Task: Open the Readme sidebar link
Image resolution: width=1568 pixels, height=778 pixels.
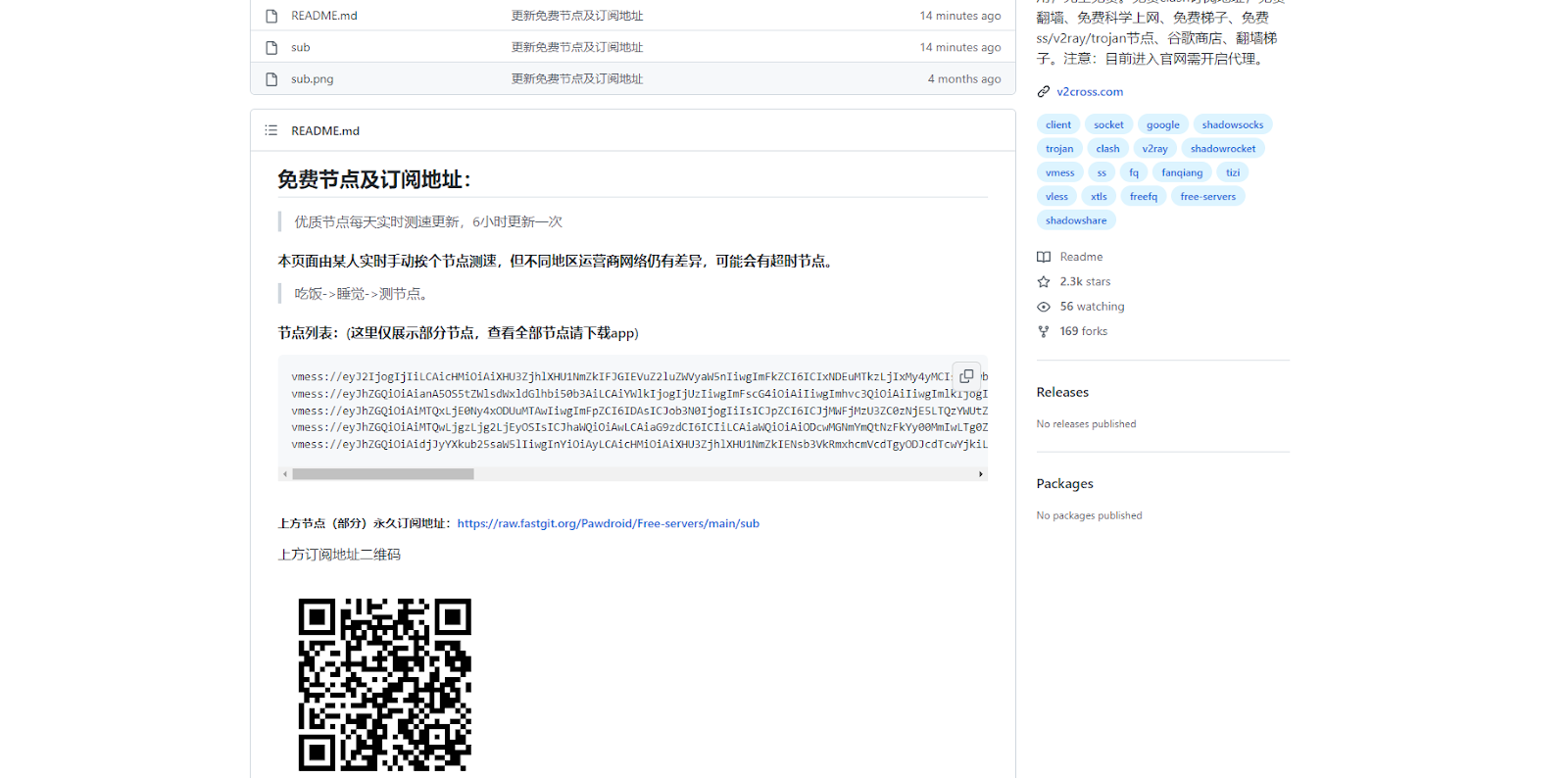Action: (1081, 257)
